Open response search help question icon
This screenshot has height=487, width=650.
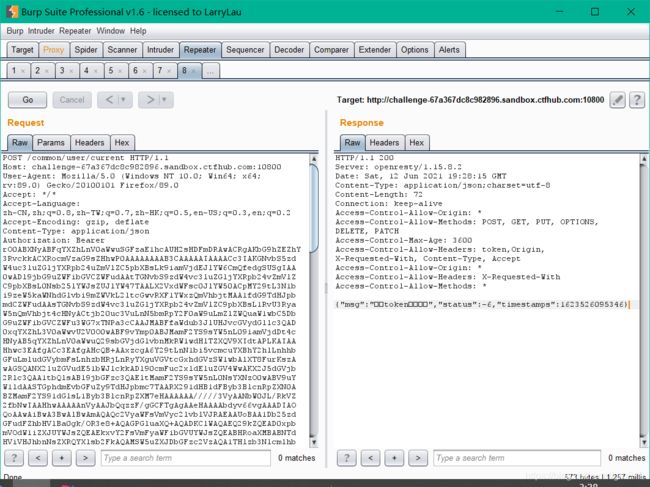[x=347, y=458]
